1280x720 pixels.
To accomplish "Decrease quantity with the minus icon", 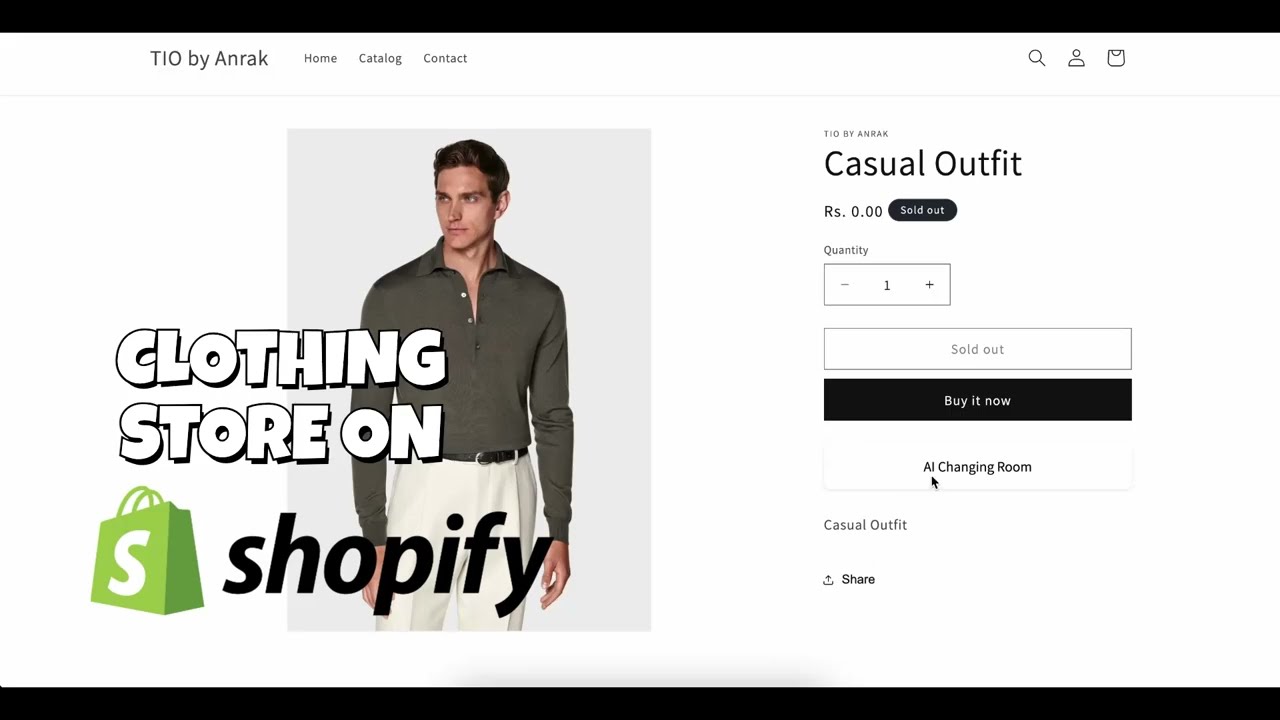I will click(x=845, y=285).
